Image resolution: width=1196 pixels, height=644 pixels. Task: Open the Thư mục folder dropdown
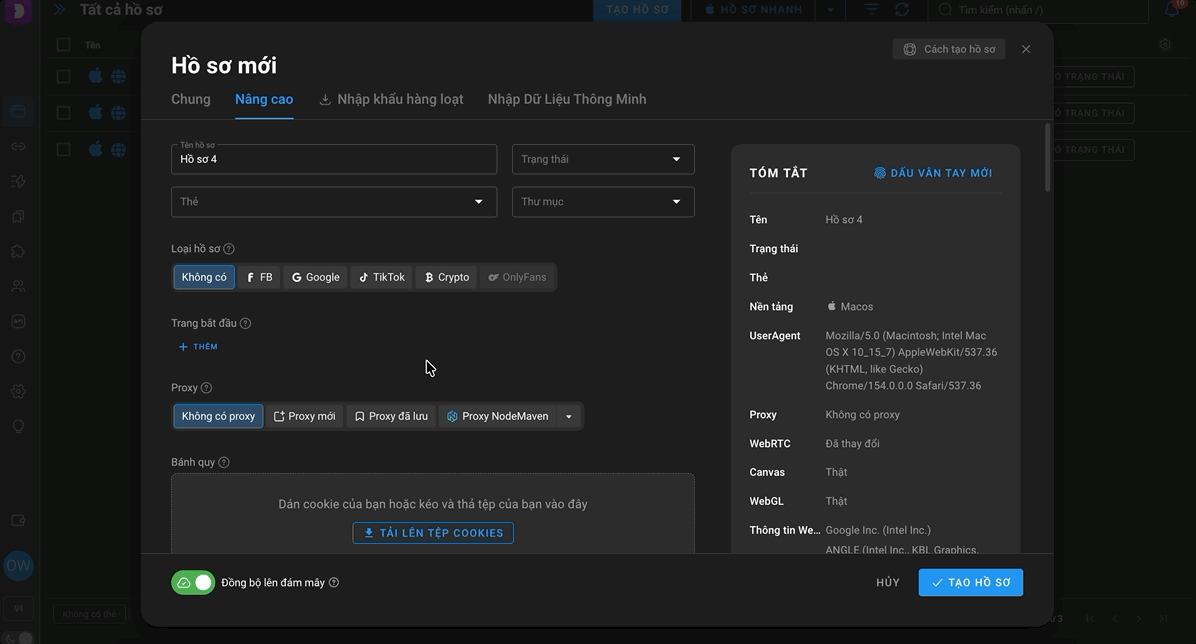click(x=603, y=202)
